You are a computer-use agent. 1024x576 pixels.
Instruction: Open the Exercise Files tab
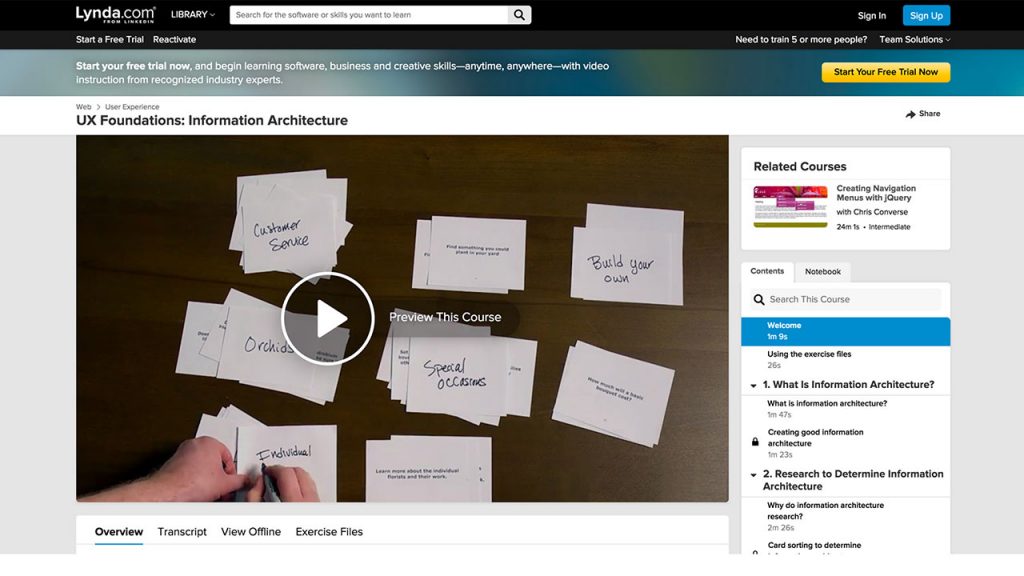[329, 531]
